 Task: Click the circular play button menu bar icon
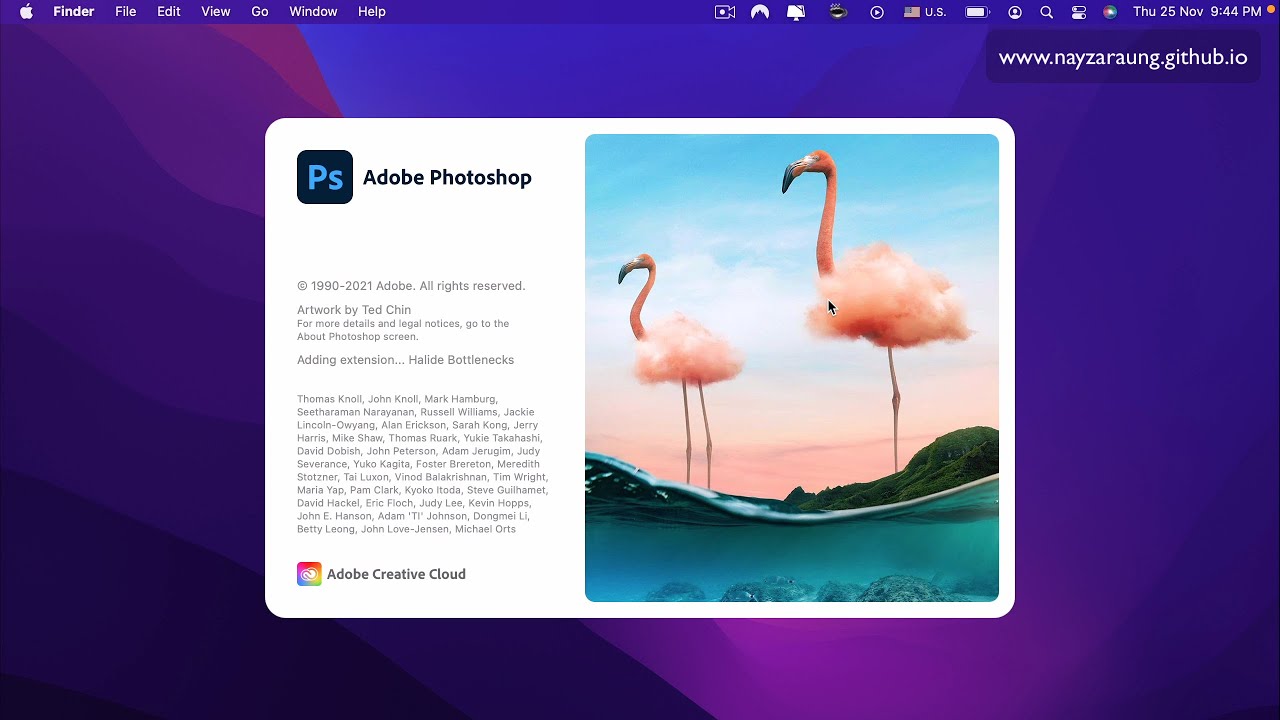click(877, 12)
